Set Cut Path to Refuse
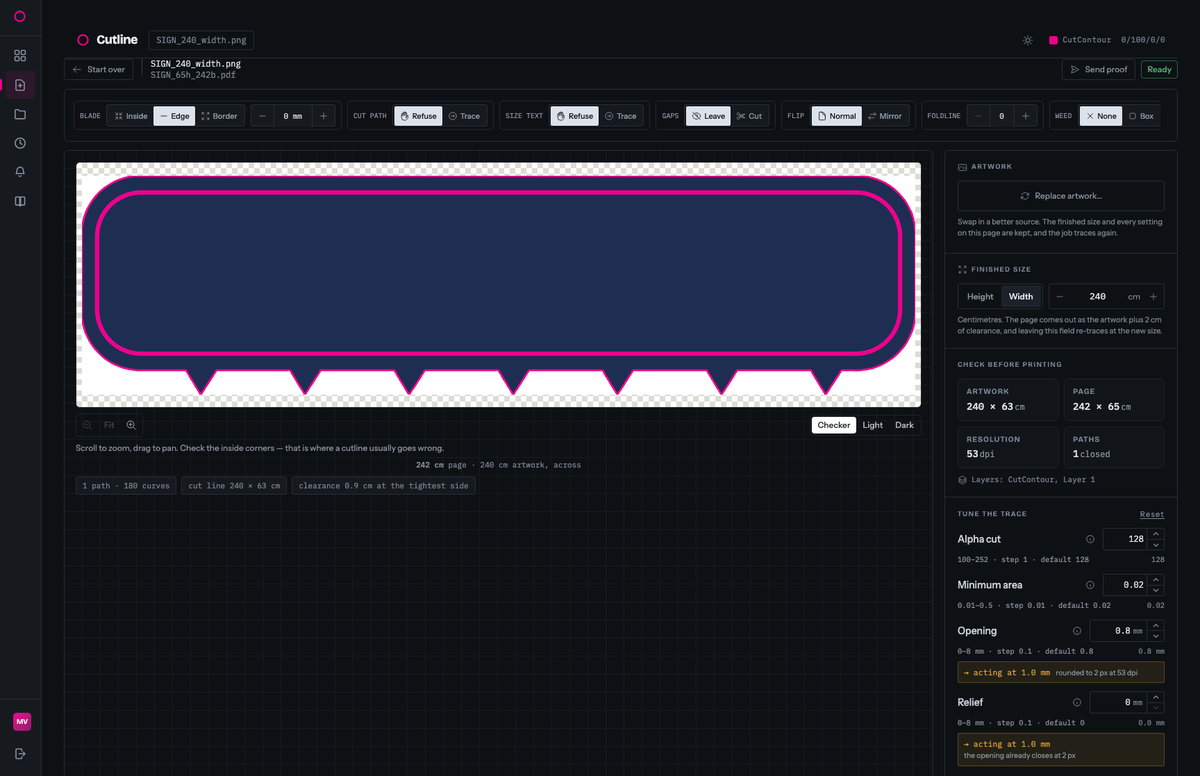This screenshot has width=1200, height=776. (x=418, y=116)
